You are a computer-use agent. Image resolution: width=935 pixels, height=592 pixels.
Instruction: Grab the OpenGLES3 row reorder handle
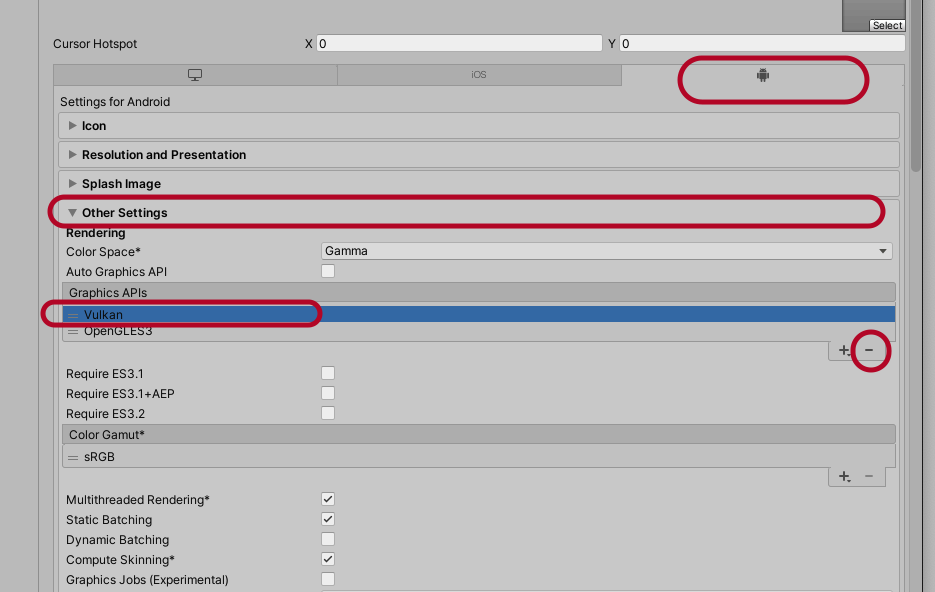point(73,331)
